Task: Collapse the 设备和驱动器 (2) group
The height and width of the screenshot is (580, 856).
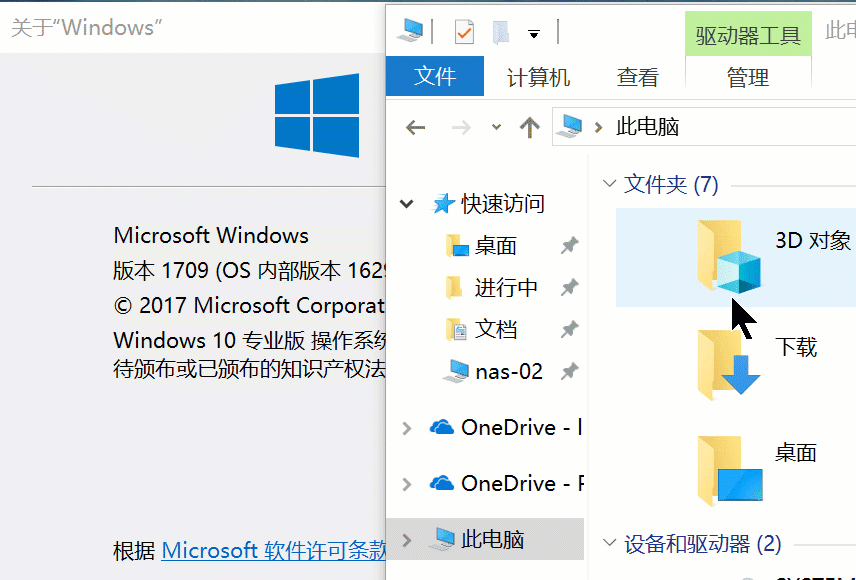Action: (609, 543)
